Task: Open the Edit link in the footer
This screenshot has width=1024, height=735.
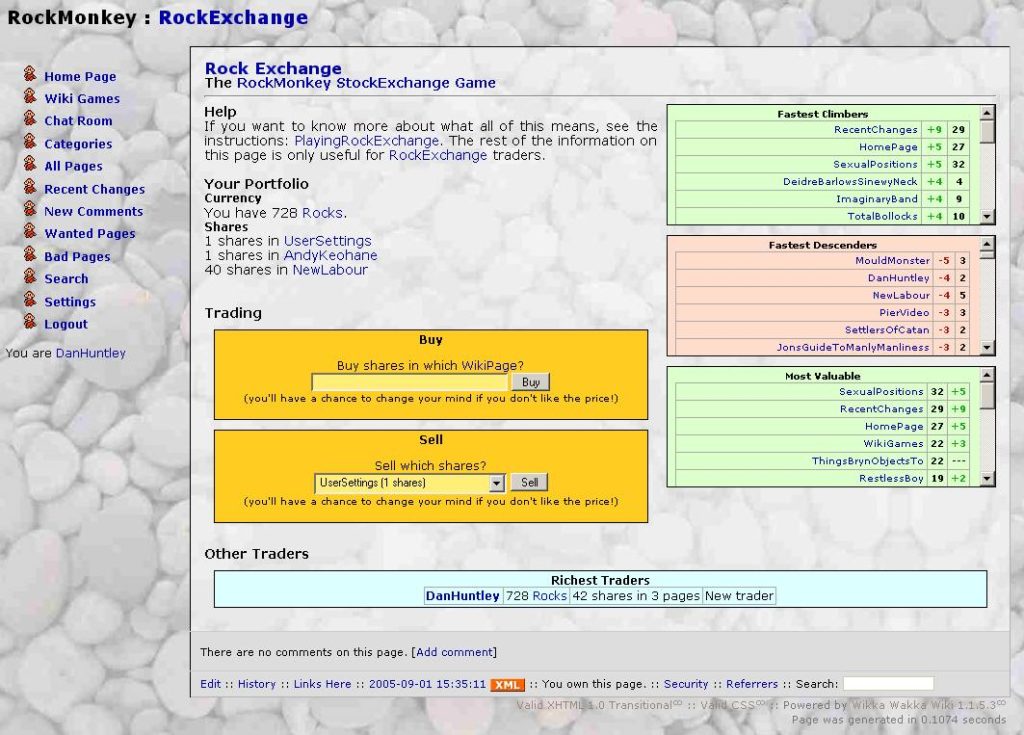Action: (x=210, y=684)
